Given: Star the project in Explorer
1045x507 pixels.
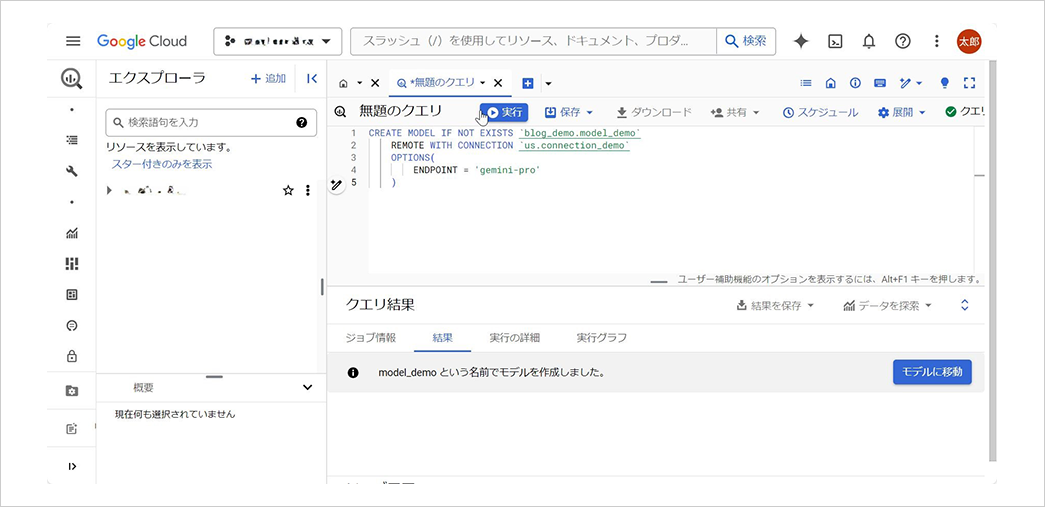Looking at the screenshot, I should [288, 191].
